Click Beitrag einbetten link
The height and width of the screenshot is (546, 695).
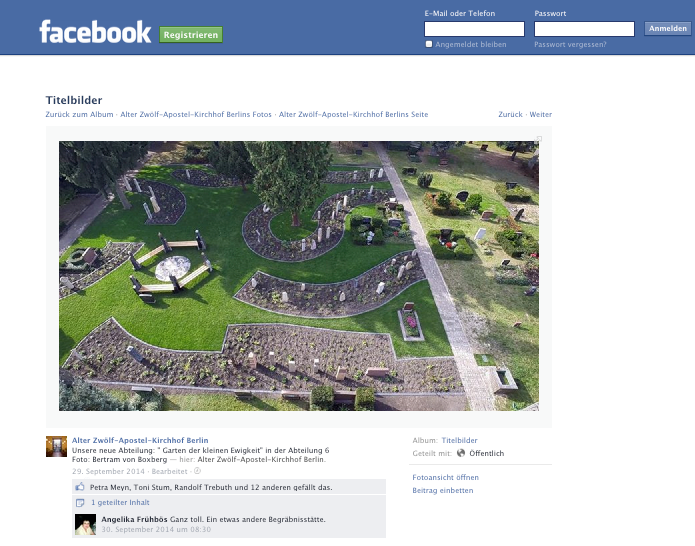(443, 490)
